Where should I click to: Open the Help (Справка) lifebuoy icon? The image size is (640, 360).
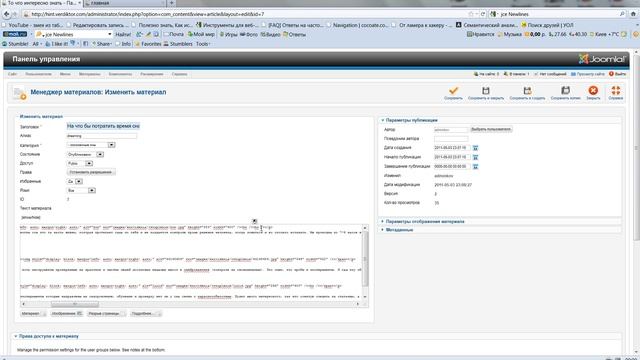click(x=616, y=90)
